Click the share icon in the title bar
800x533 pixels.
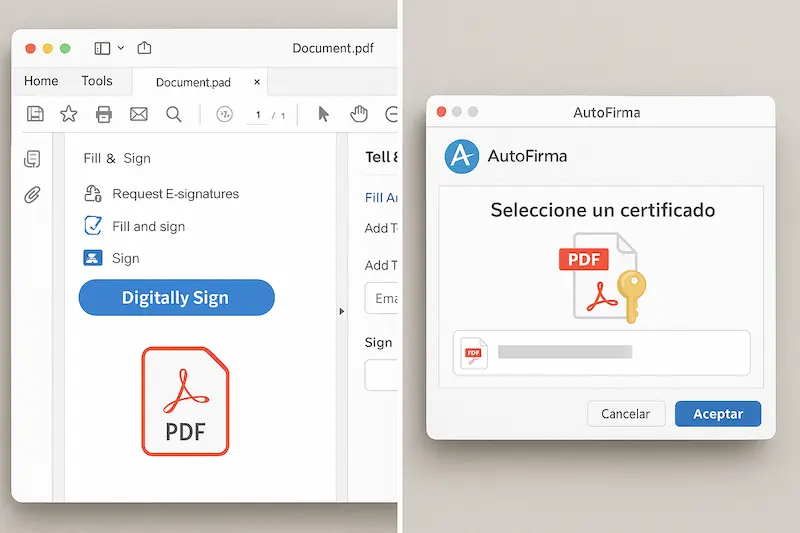click(x=144, y=47)
